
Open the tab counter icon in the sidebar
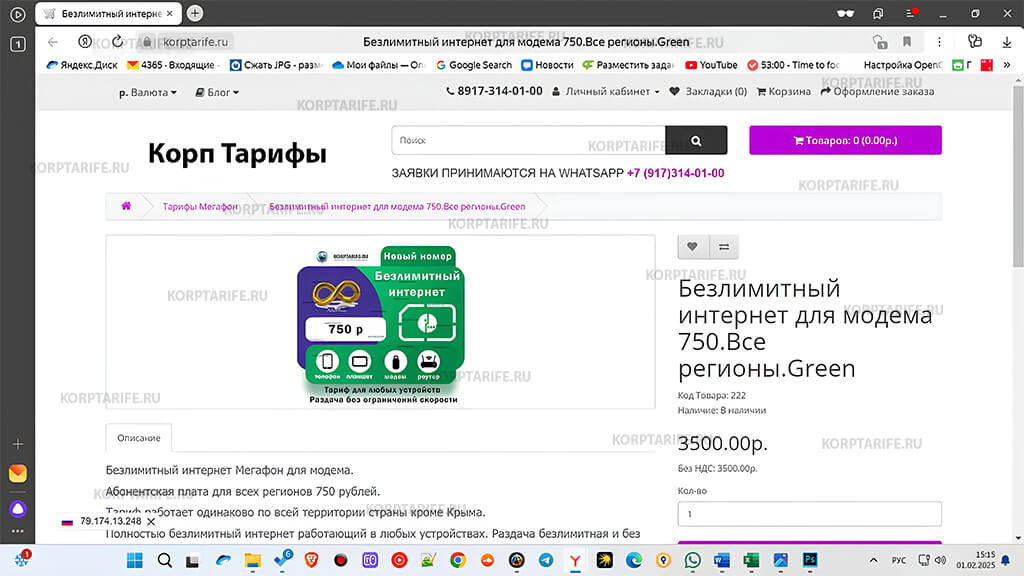(18, 44)
